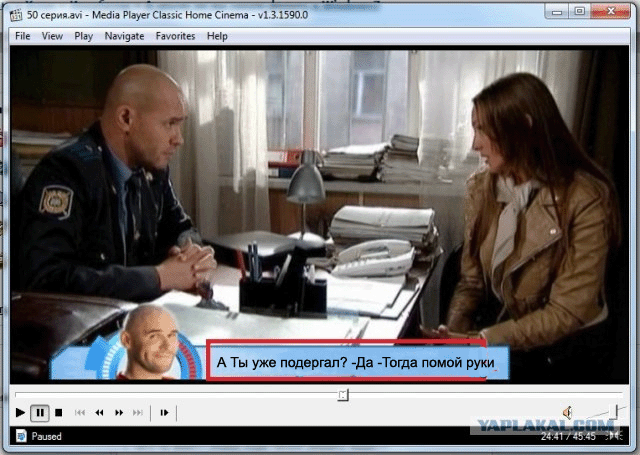This screenshot has width=640, height=455.
Task: Open the Help menu
Action: click(217, 36)
